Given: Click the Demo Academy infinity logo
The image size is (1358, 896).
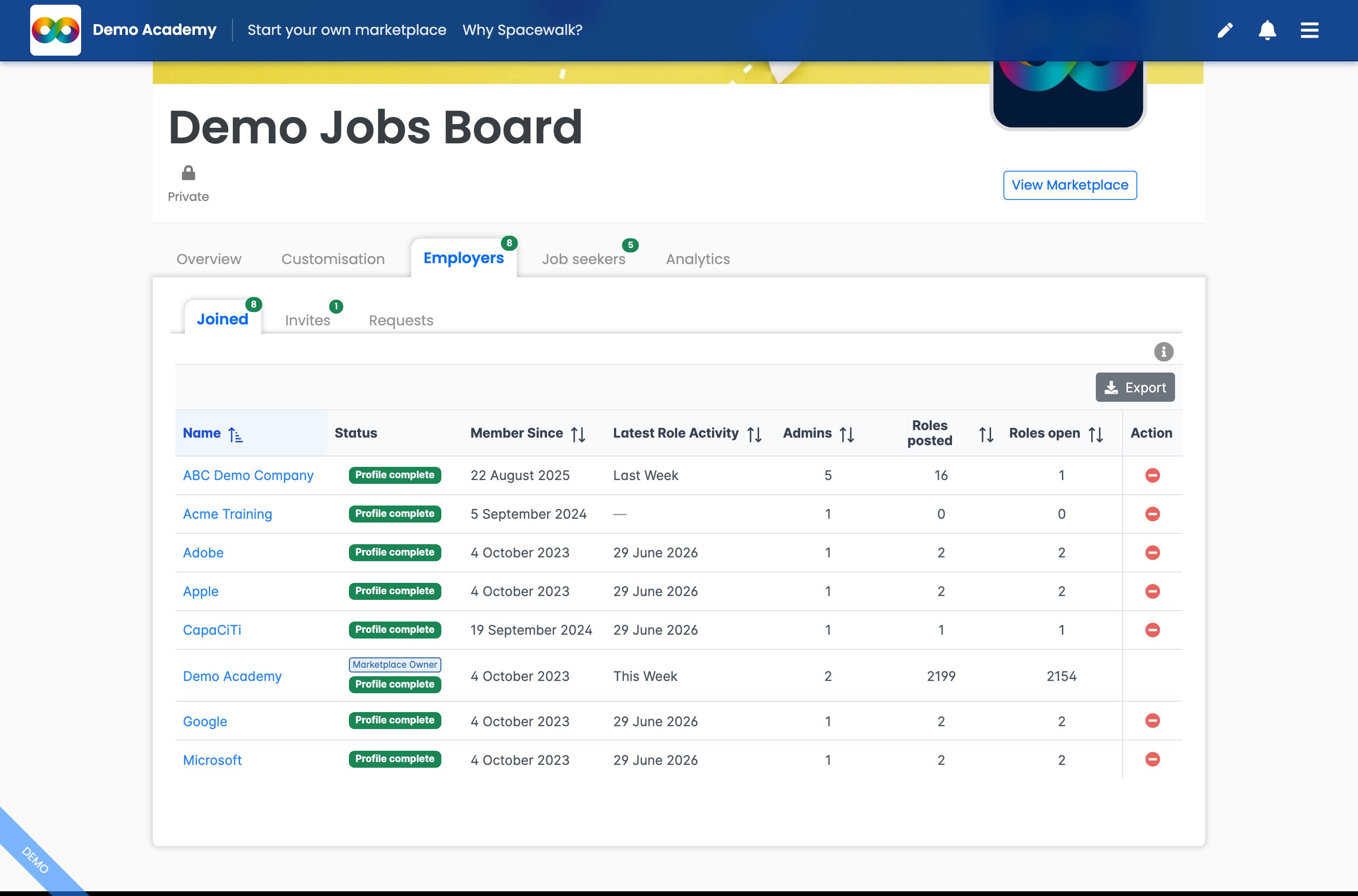Looking at the screenshot, I should click(56, 30).
